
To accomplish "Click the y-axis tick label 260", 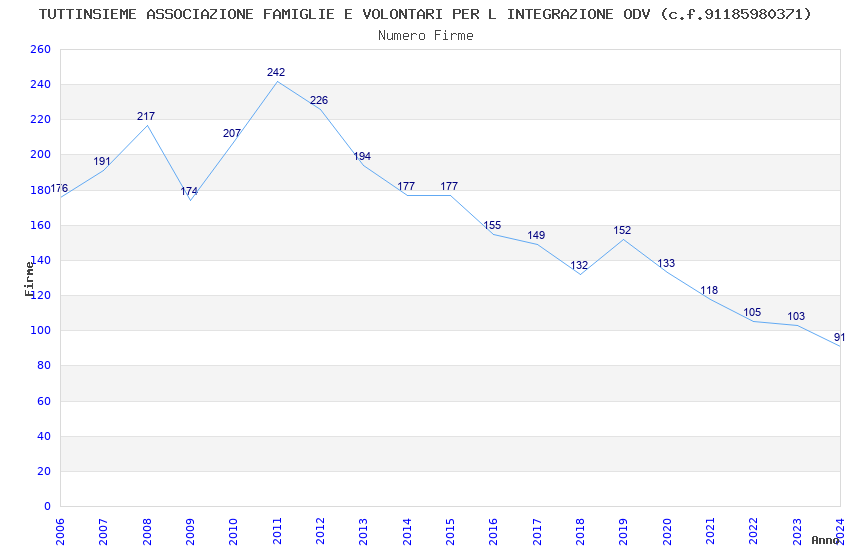I will [x=41, y=49].
